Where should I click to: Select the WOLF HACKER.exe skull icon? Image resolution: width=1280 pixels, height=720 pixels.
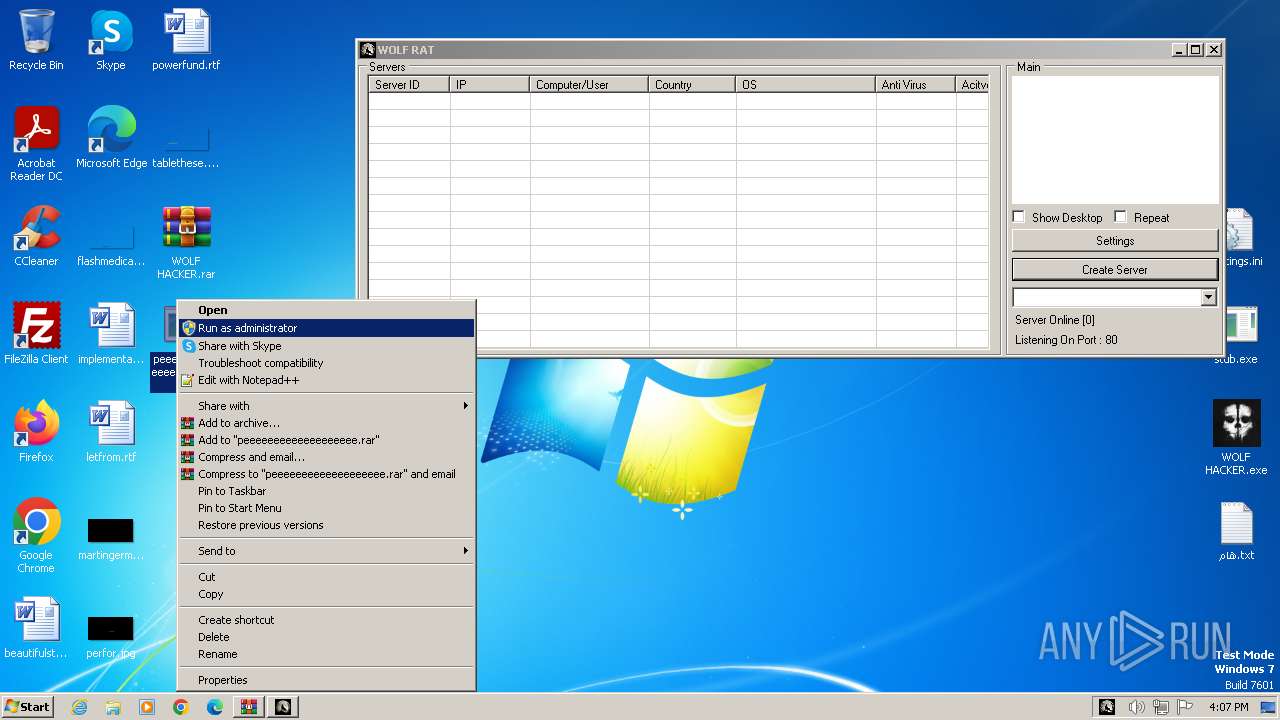(x=1236, y=438)
